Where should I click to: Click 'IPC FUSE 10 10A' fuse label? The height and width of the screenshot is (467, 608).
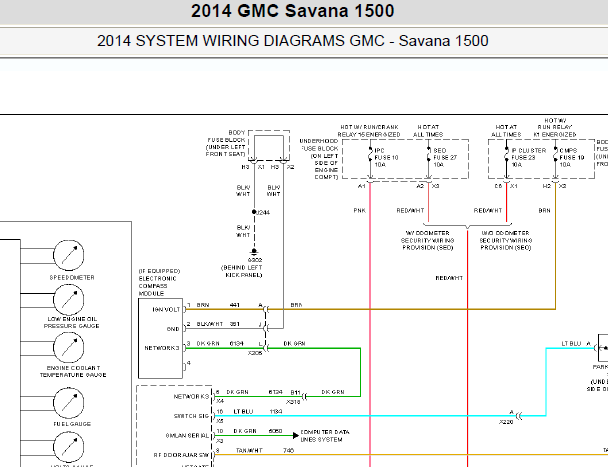click(386, 157)
